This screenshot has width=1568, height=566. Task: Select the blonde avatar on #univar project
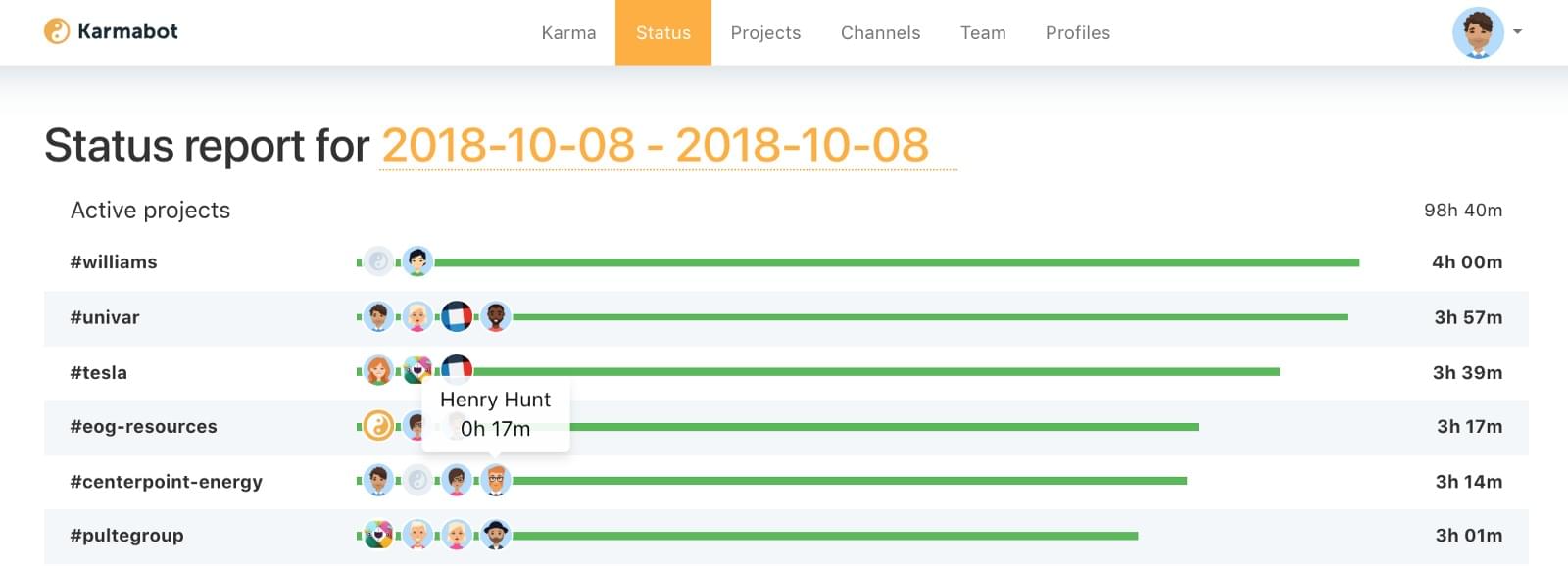tap(416, 316)
